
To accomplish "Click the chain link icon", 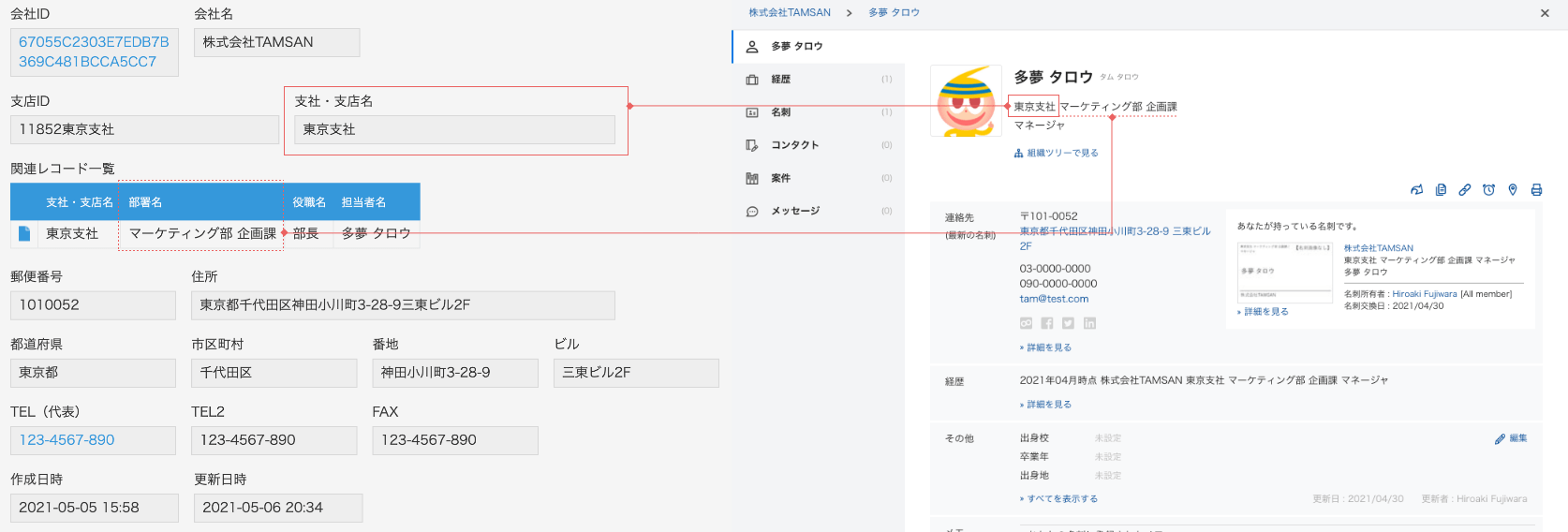I will click(1465, 190).
